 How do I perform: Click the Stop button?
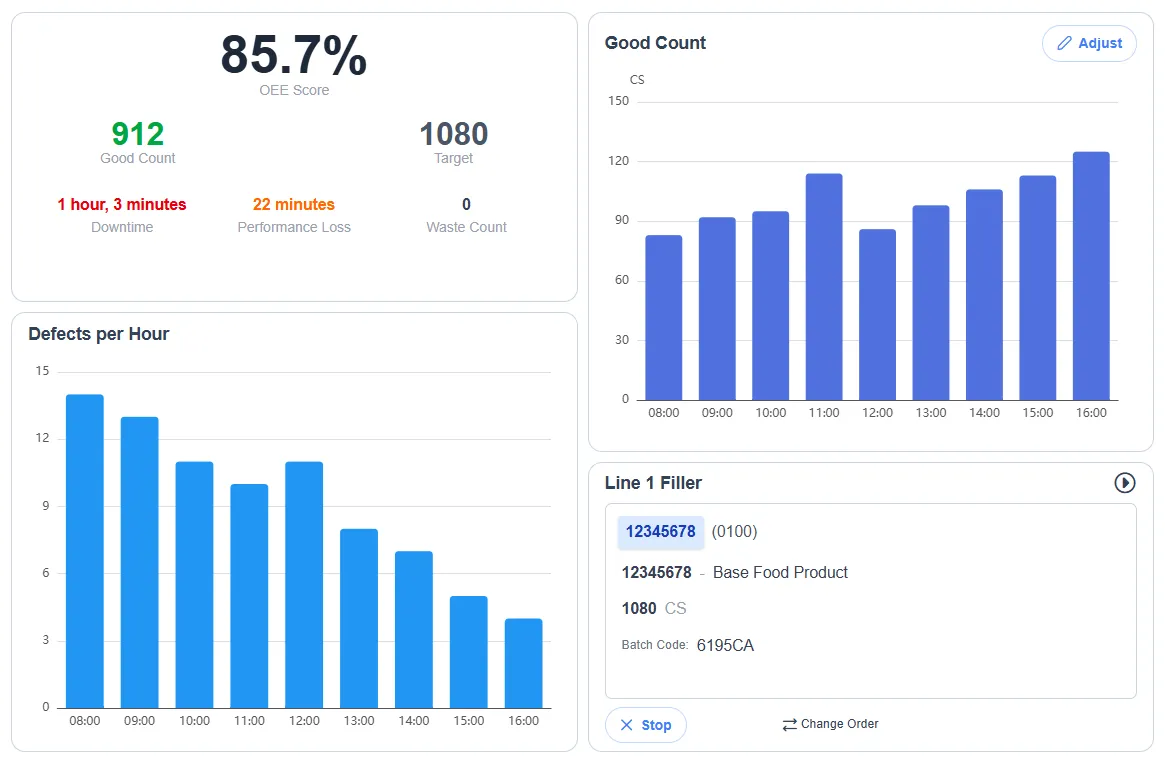click(x=645, y=725)
